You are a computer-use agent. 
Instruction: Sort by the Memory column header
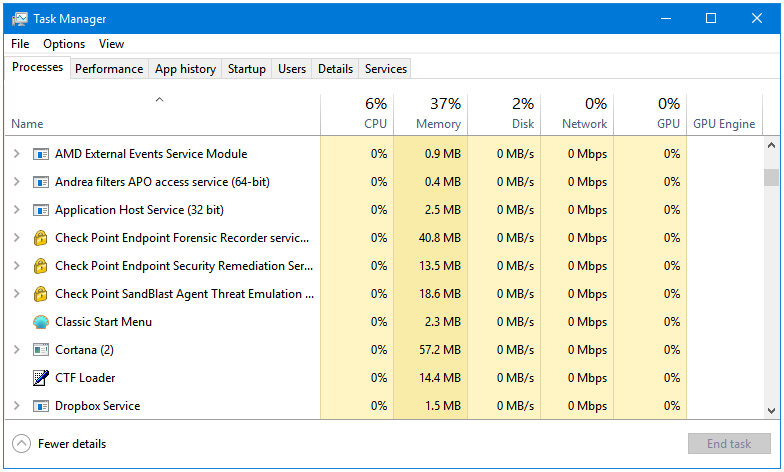coord(430,114)
